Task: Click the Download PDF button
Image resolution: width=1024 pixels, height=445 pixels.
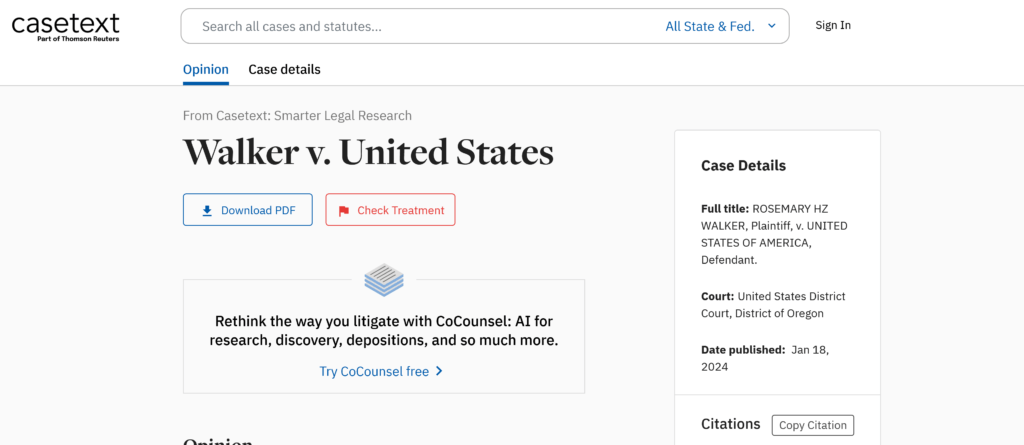Action: [x=248, y=210]
